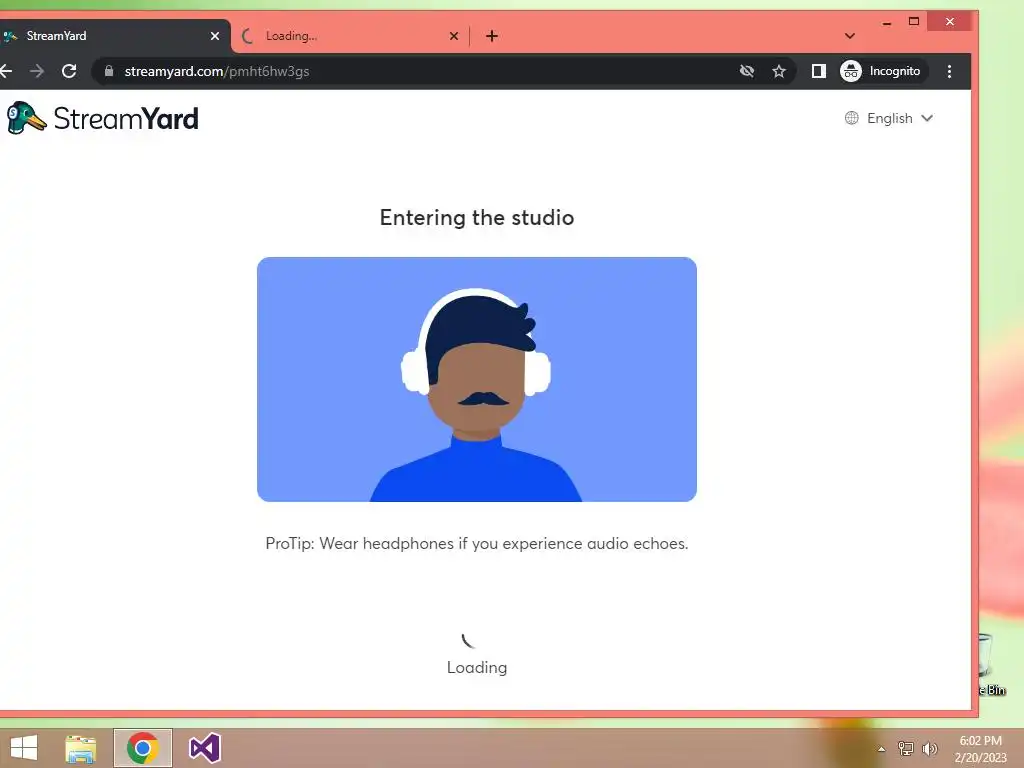This screenshot has width=1024, height=768.
Task: Click the volume speaker tray icon
Action: pyautogui.click(x=929, y=749)
